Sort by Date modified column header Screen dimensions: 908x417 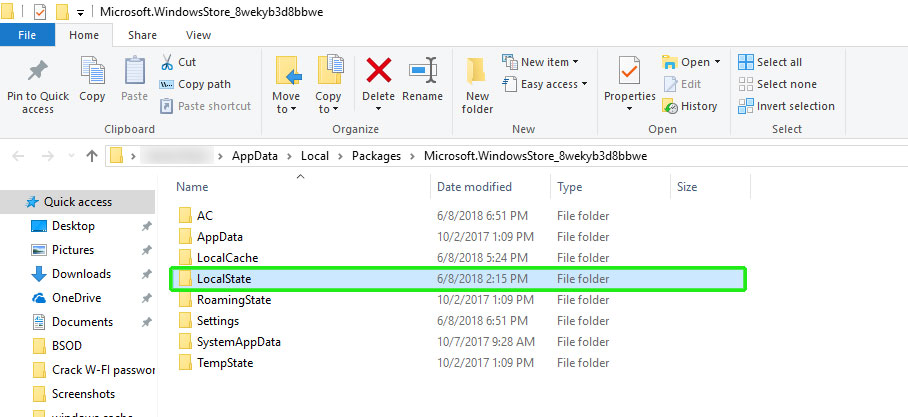(474, 187)
